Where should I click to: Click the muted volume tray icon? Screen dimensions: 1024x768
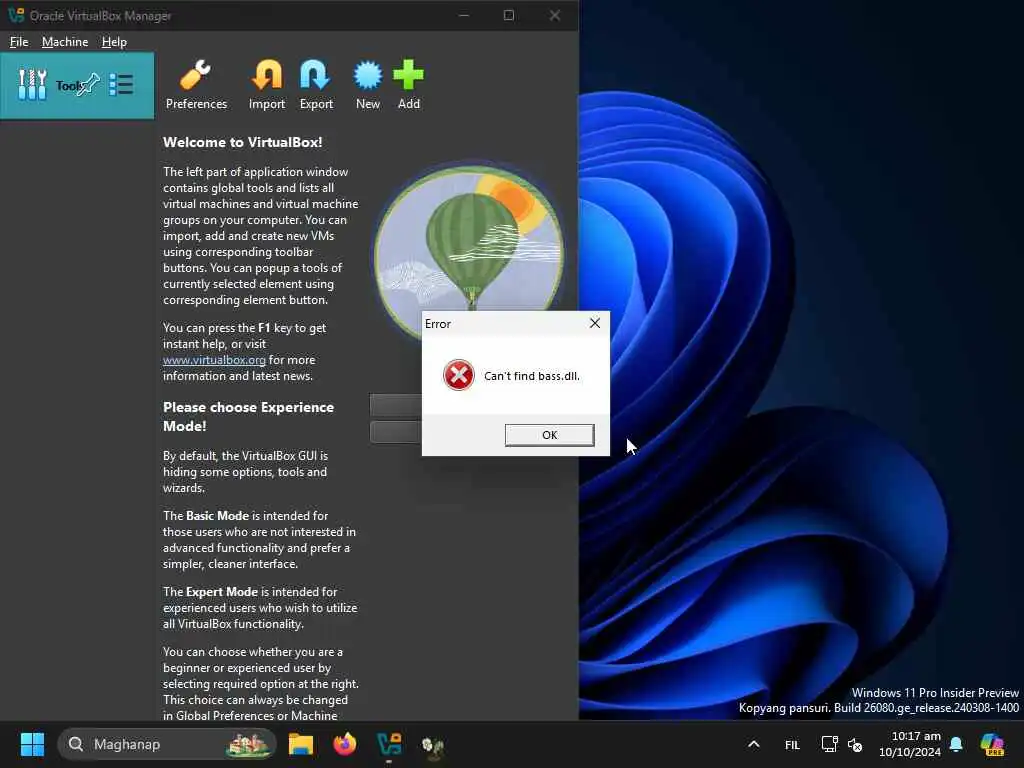855,744
